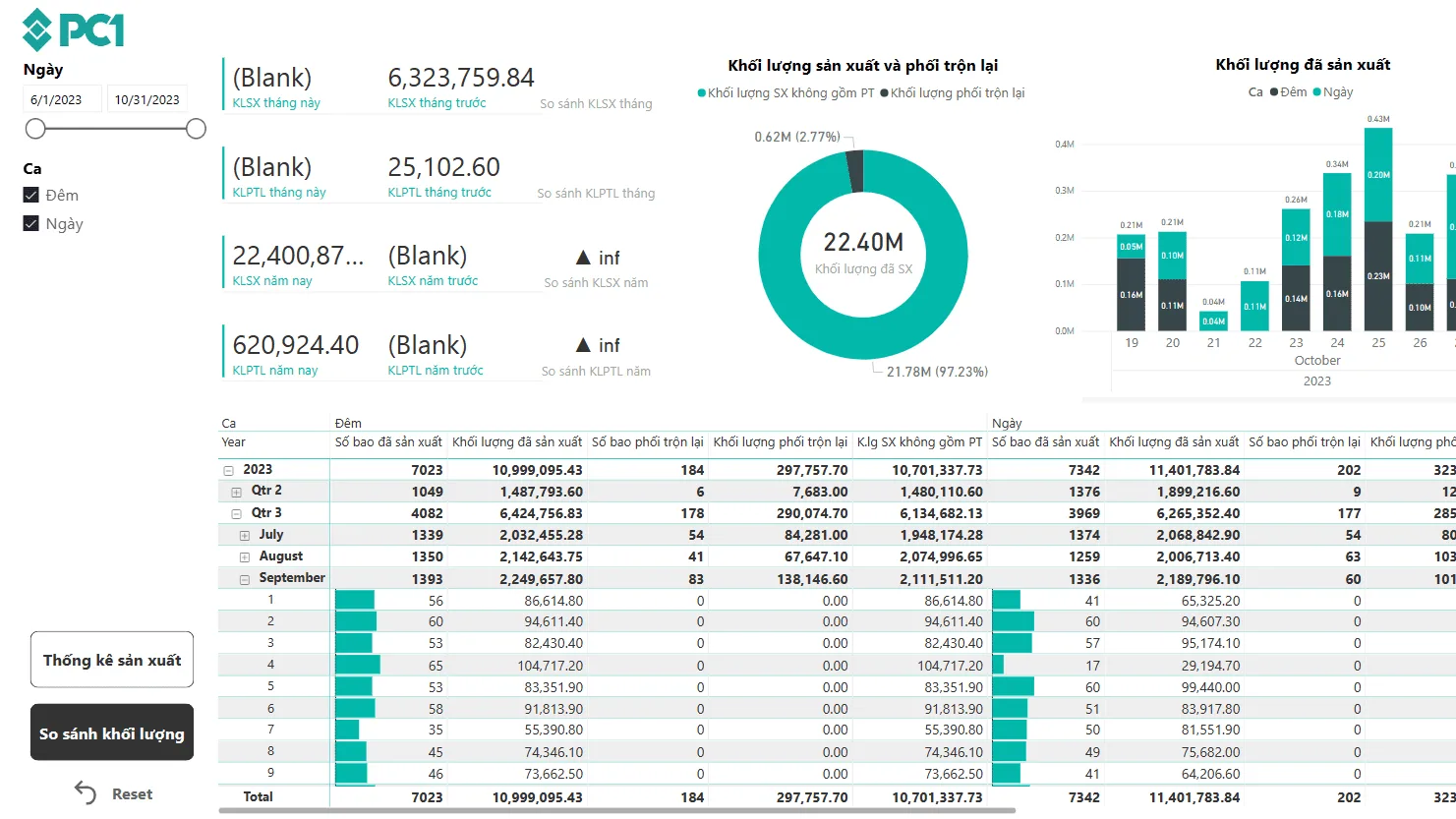The image size is (1456, 819).
Task: Expand the July row
Action: click(245, 536)
